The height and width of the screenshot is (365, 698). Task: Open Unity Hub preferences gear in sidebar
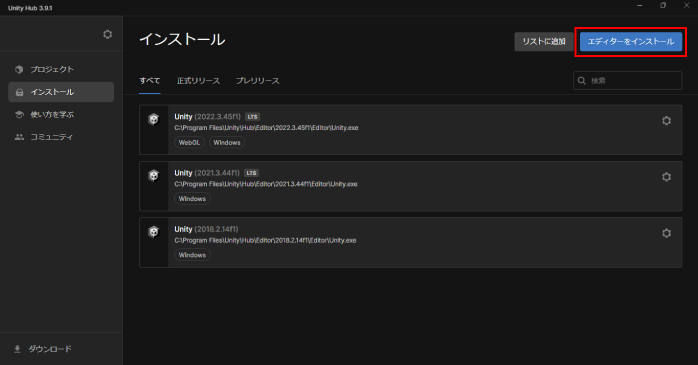[x=107, y=34]
